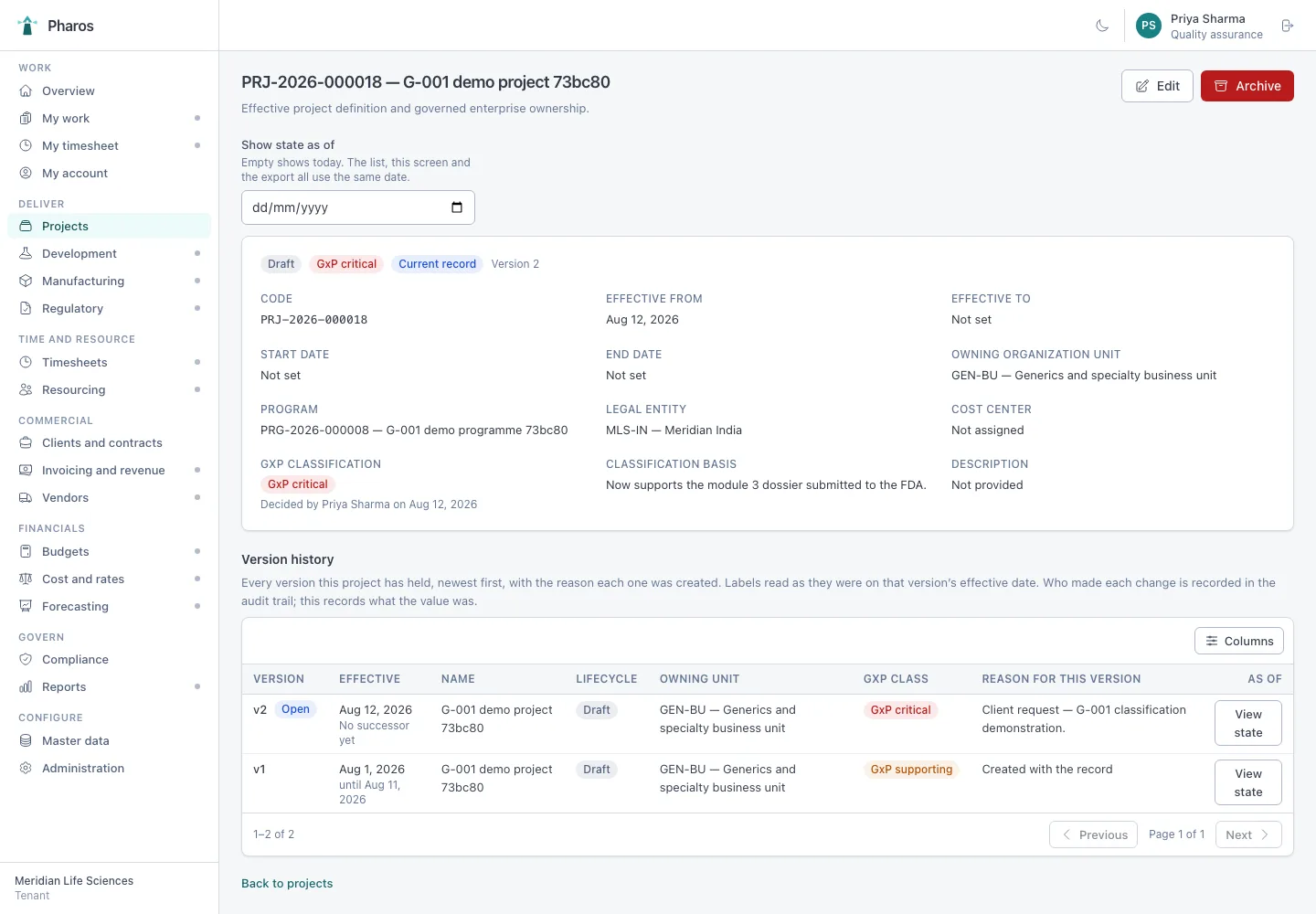Select Projects in the sidebar
This screenshot has width=1316, height=914.
point(109,227)
